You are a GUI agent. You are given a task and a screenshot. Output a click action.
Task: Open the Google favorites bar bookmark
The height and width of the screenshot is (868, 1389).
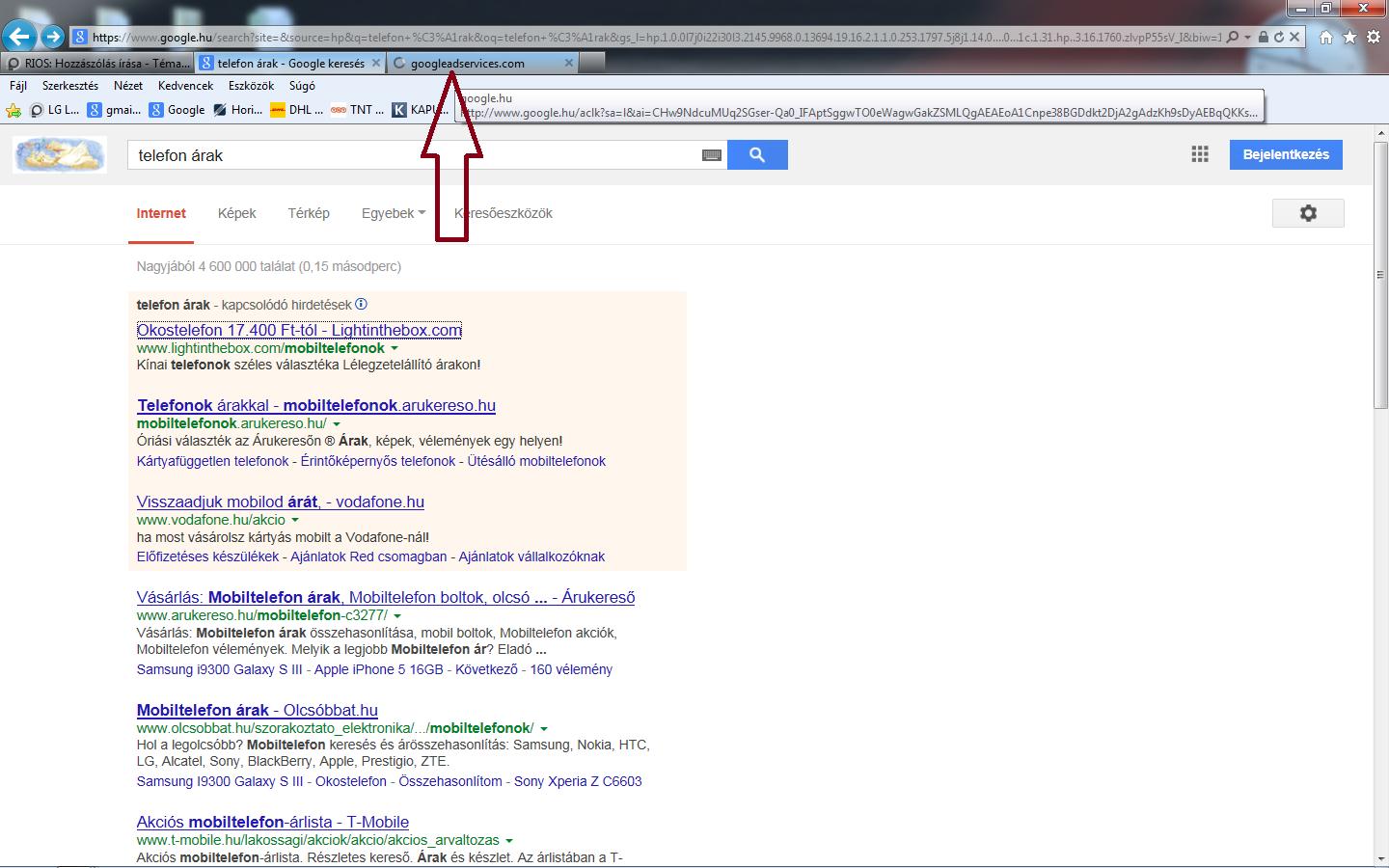[x=177, y=110]
